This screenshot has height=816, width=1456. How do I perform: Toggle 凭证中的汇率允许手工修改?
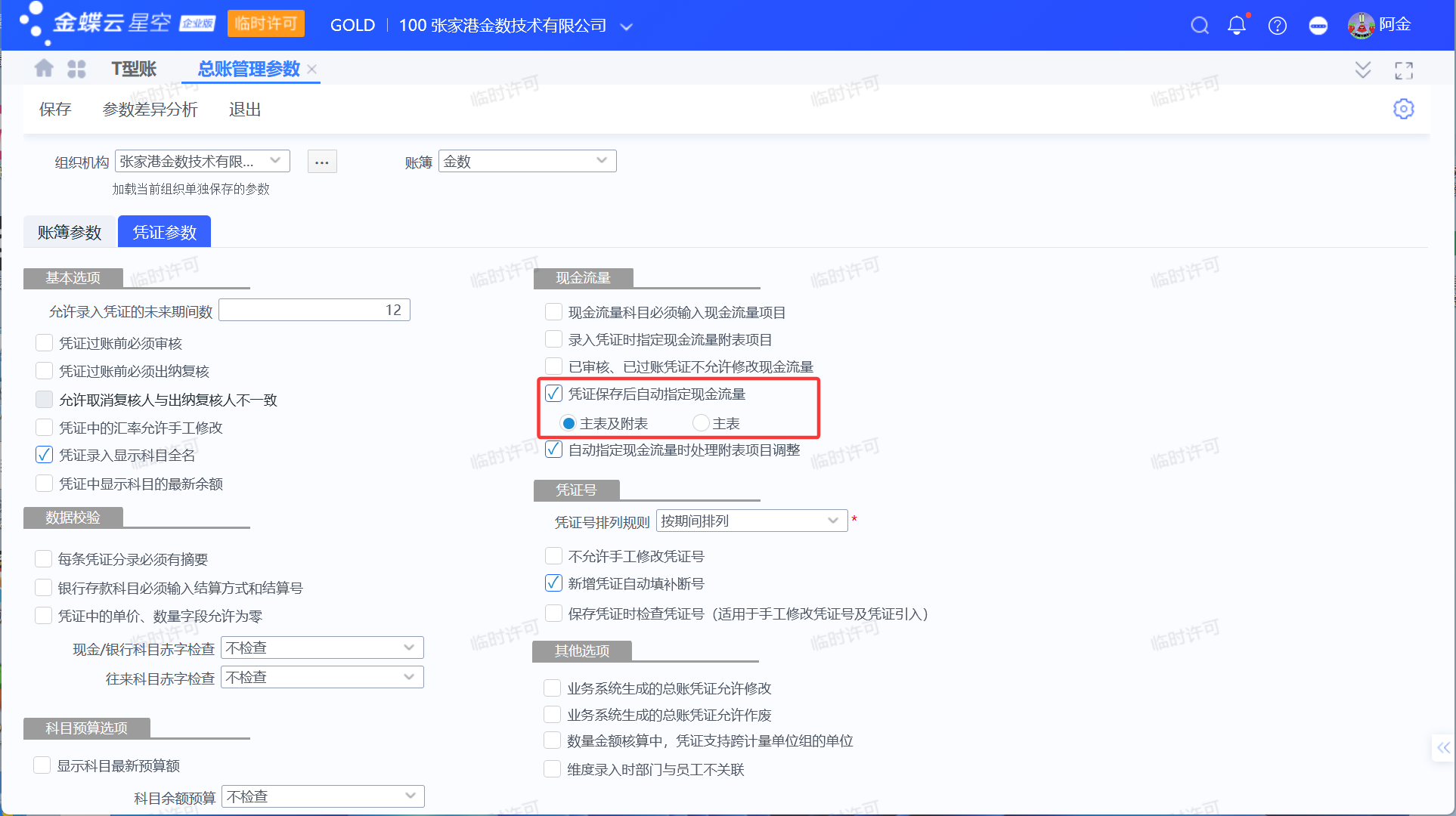tap(45, 428)
